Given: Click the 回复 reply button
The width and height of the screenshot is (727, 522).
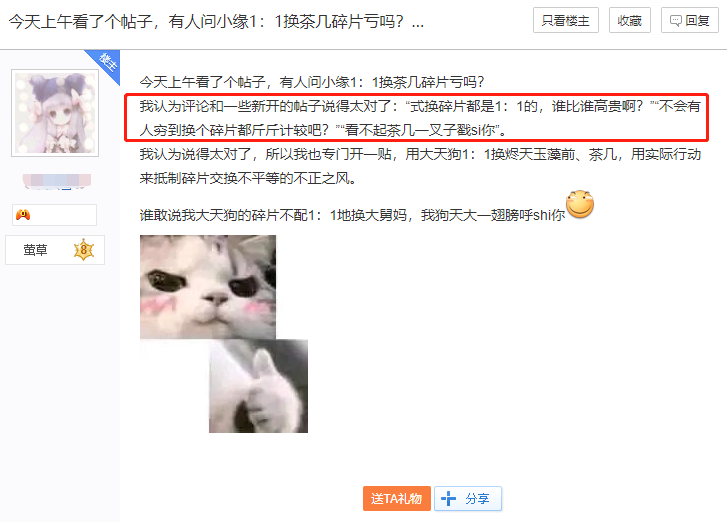Looking at the screenshot, I should [689, 20].
